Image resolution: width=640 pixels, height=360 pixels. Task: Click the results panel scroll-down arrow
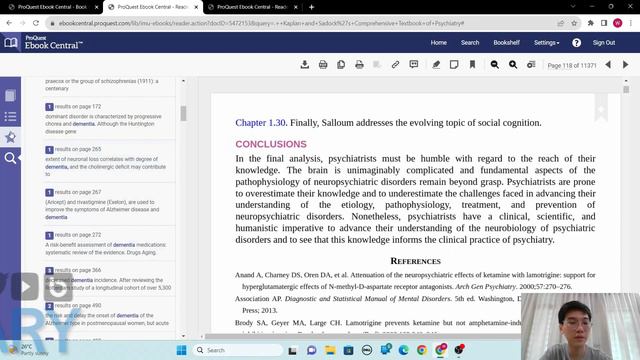pos(183,336)
